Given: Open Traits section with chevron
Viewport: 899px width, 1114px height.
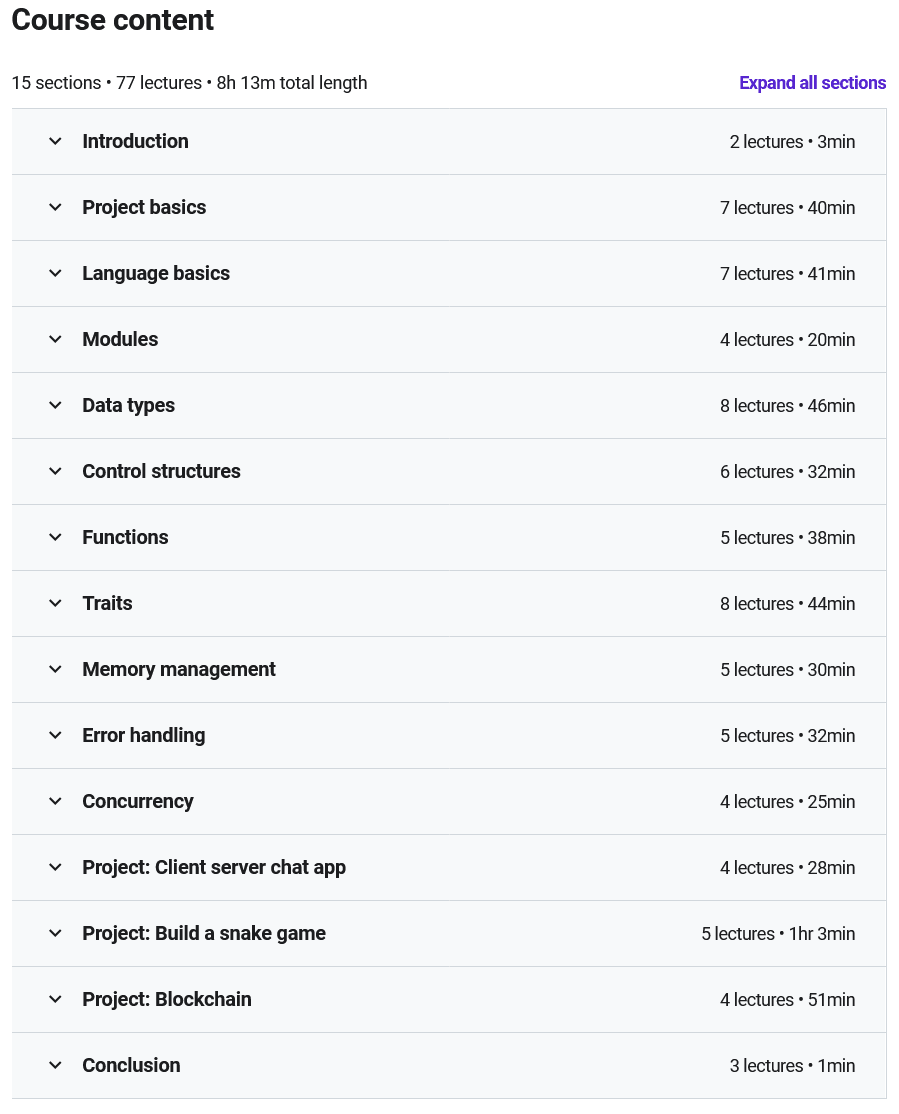Looking at the screenshot, I should [x=55, y=604].
